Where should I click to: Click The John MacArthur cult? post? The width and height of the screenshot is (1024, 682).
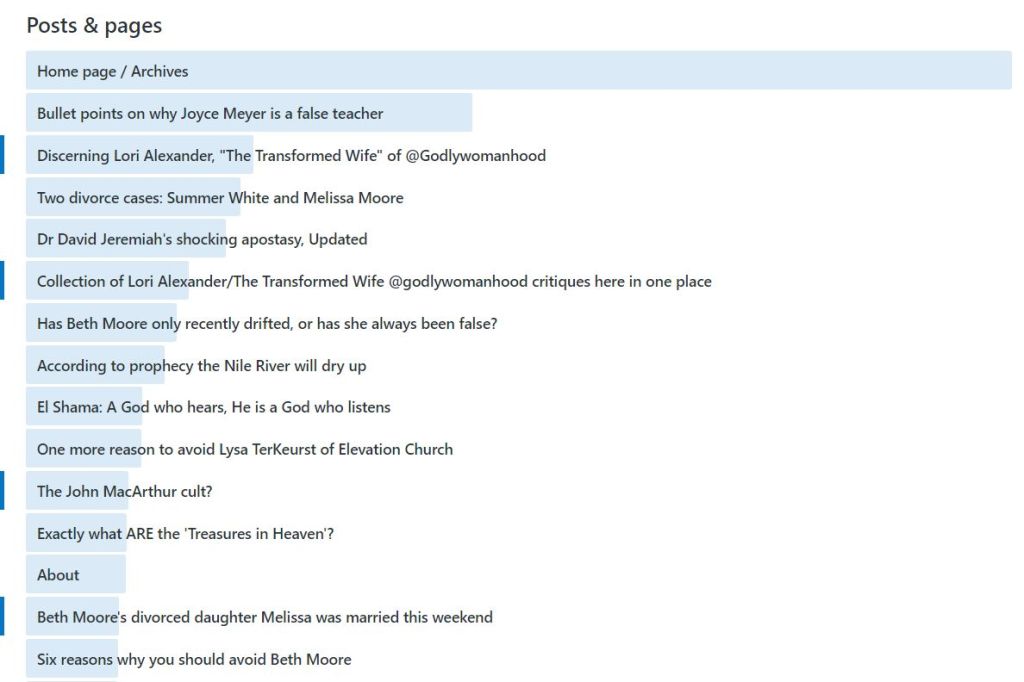[124, 491]
